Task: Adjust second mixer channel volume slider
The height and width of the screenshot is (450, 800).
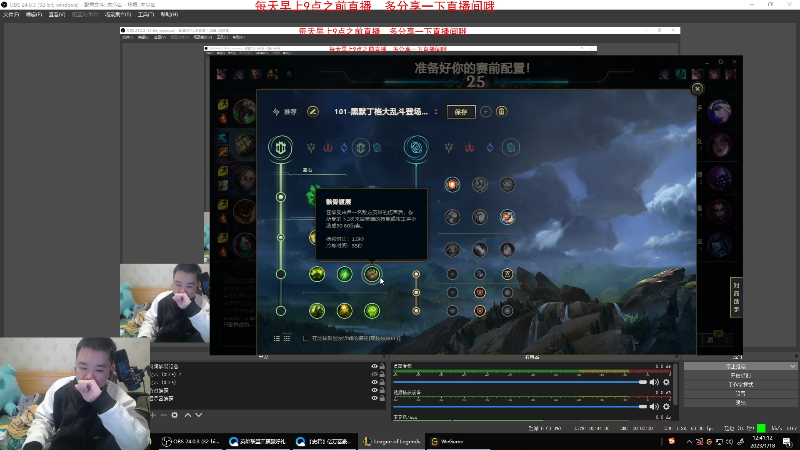Action: click(520, 407)
